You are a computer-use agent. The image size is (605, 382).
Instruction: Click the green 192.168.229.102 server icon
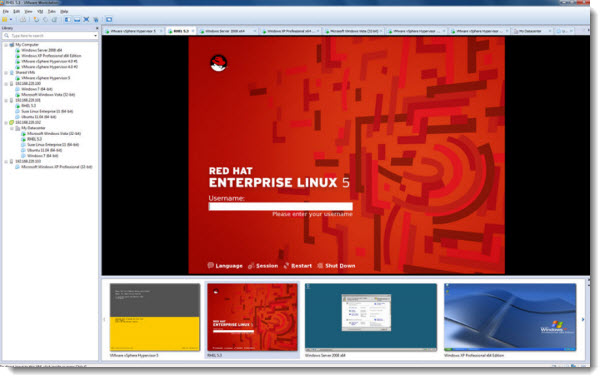(12, 123)
